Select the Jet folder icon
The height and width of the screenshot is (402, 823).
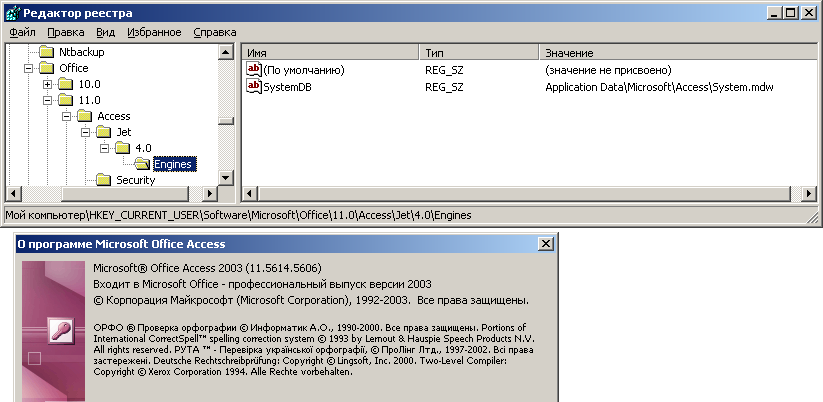104,132
